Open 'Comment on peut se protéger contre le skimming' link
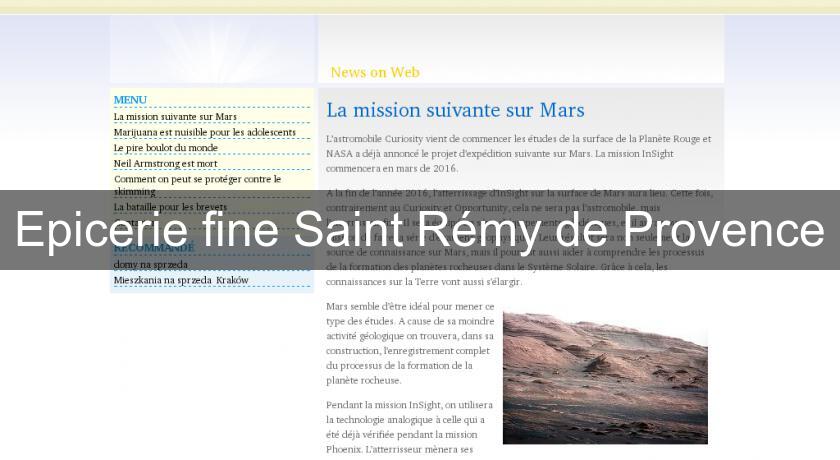The width and height of the screenshot is (840, 460). tap(198, 185)
